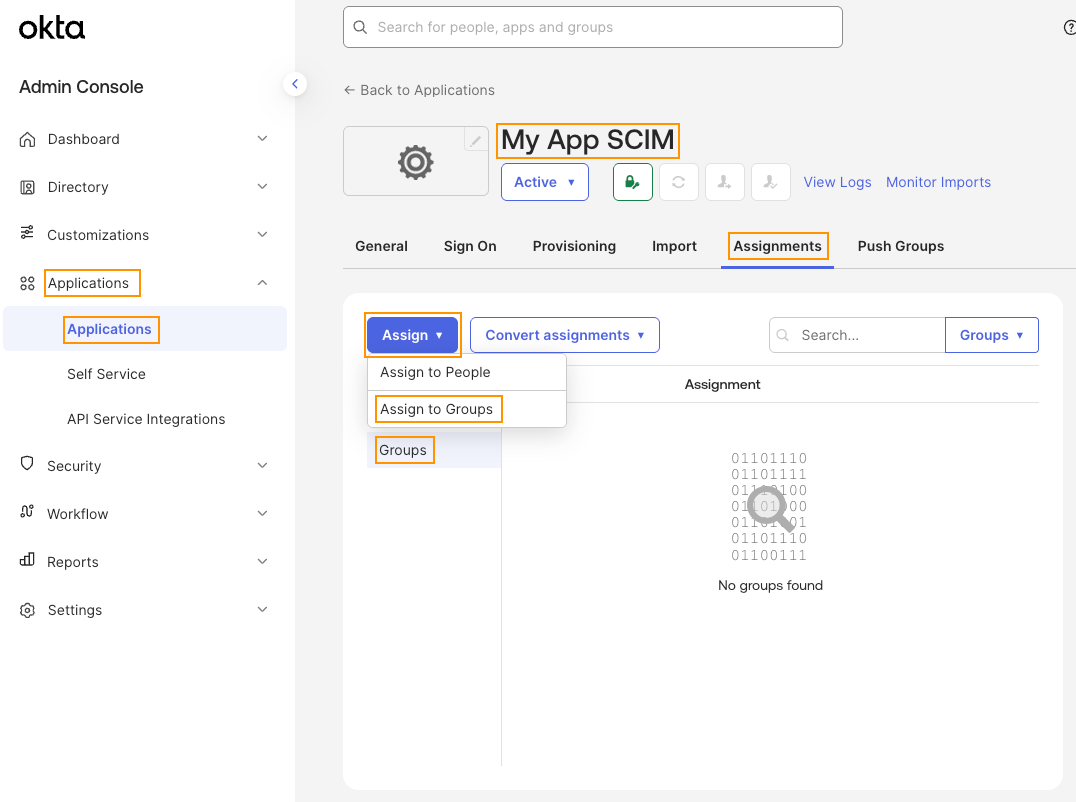Expand the Dashboard menu chevron
1076x802 pixels.
coord(262,139)
